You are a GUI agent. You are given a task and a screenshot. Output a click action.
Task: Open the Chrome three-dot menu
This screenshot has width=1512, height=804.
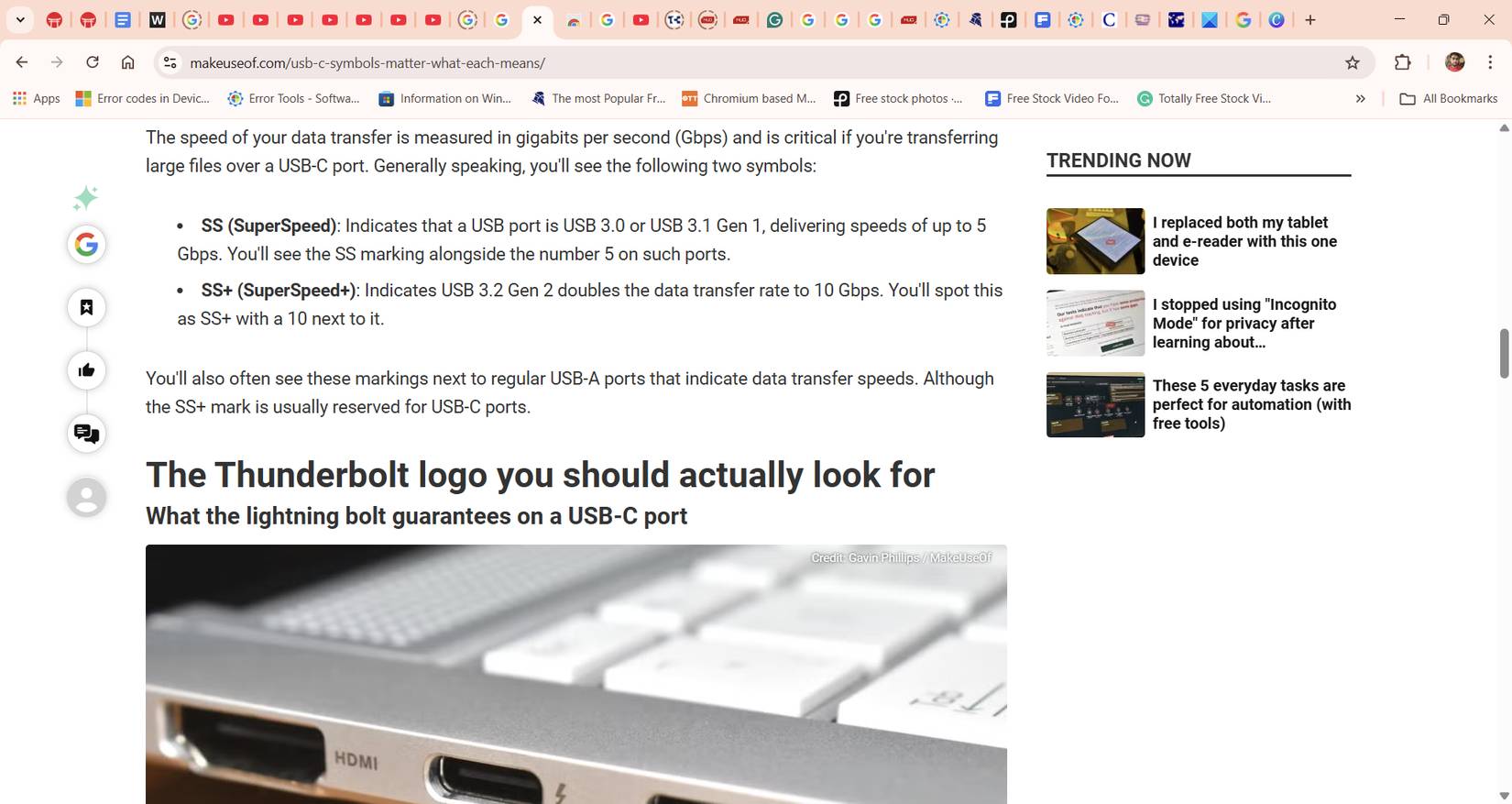[1490, 62]
